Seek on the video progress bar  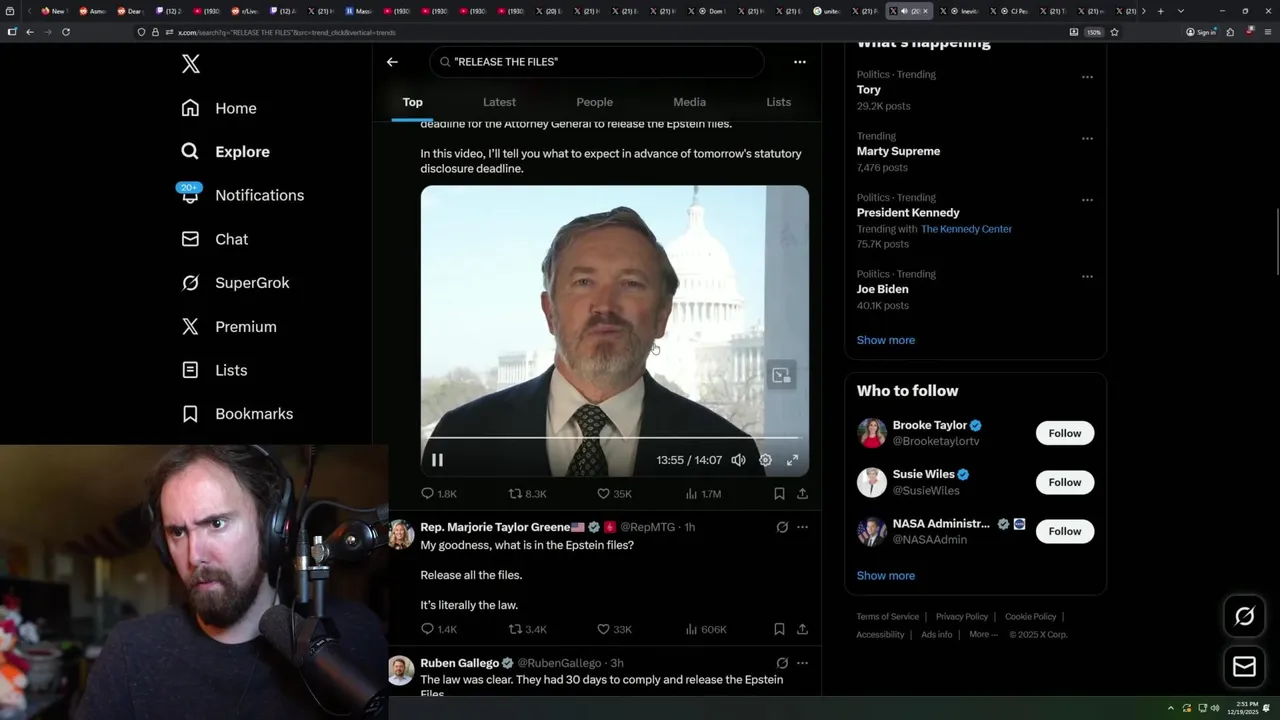coord(614,438)
